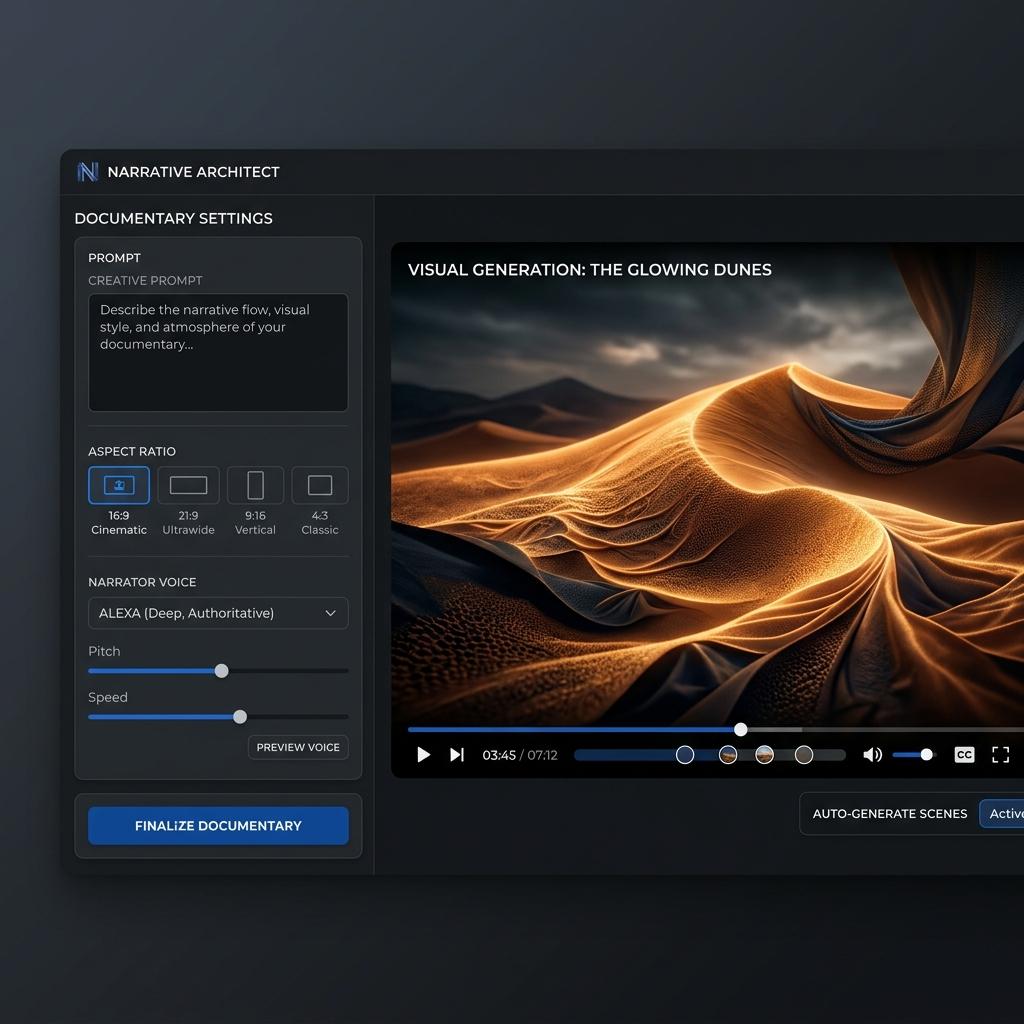Click the Documentary Settings heading
The image size is (1024, 1024).
(174, 218)
